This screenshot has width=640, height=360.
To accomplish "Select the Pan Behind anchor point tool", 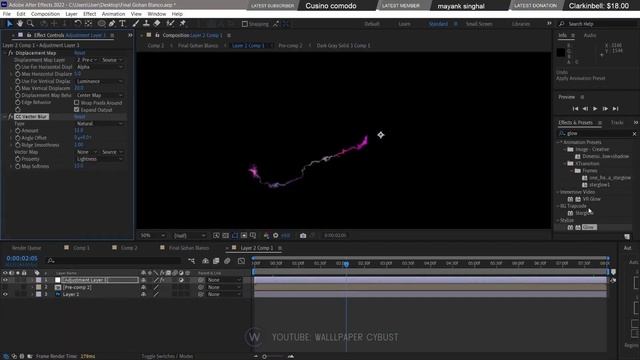I will (x=89, y=24).
